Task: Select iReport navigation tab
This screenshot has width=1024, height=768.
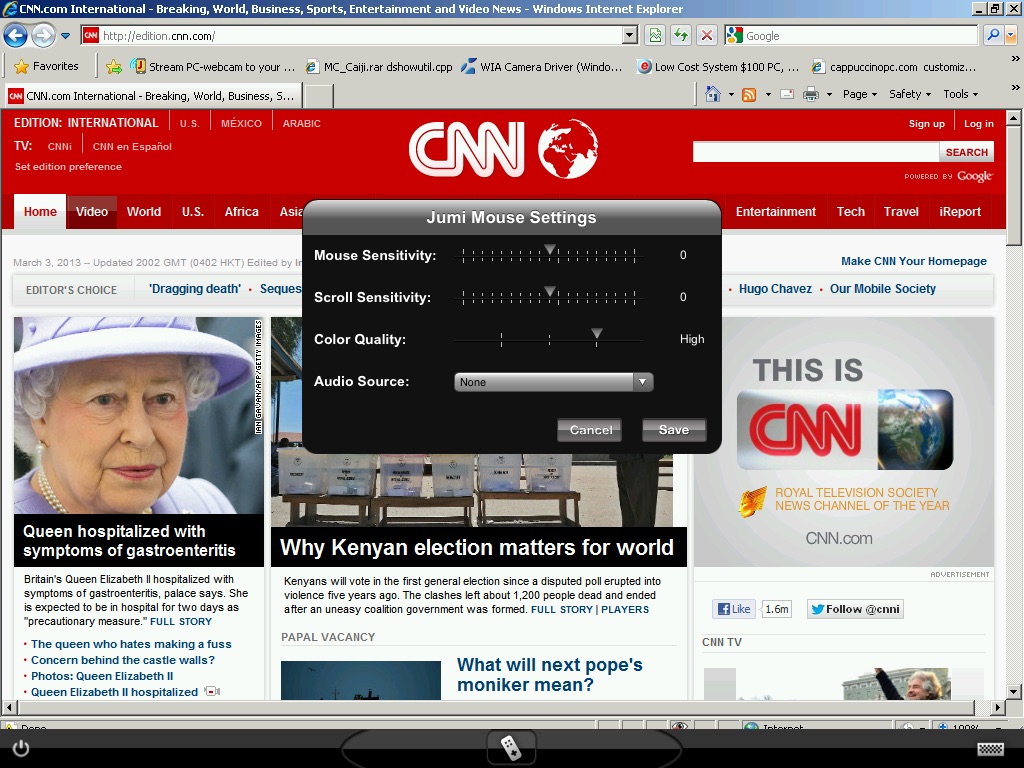Action: [x=960, y=212]
